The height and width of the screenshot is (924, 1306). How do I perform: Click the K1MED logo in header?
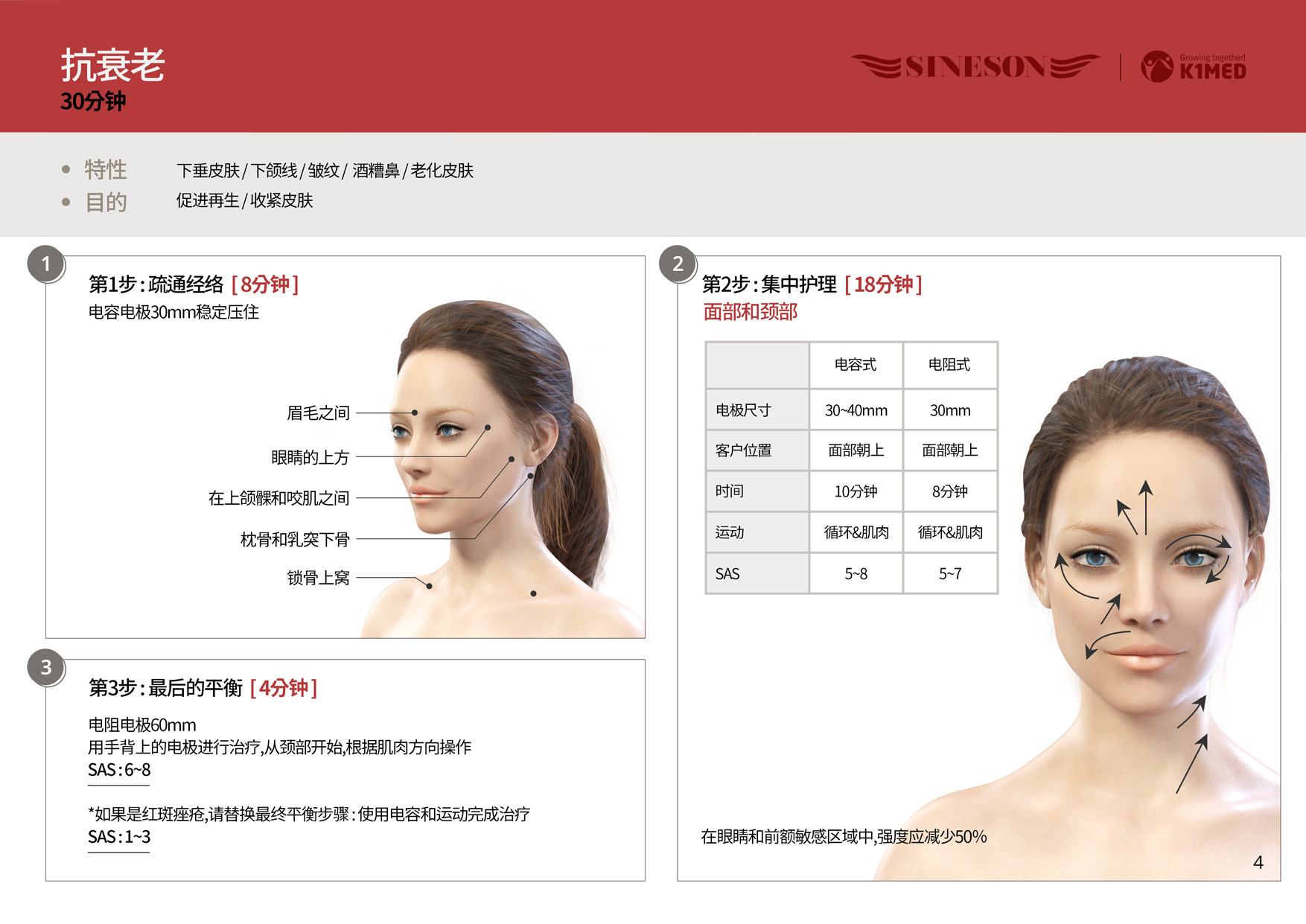point(1194,67)
